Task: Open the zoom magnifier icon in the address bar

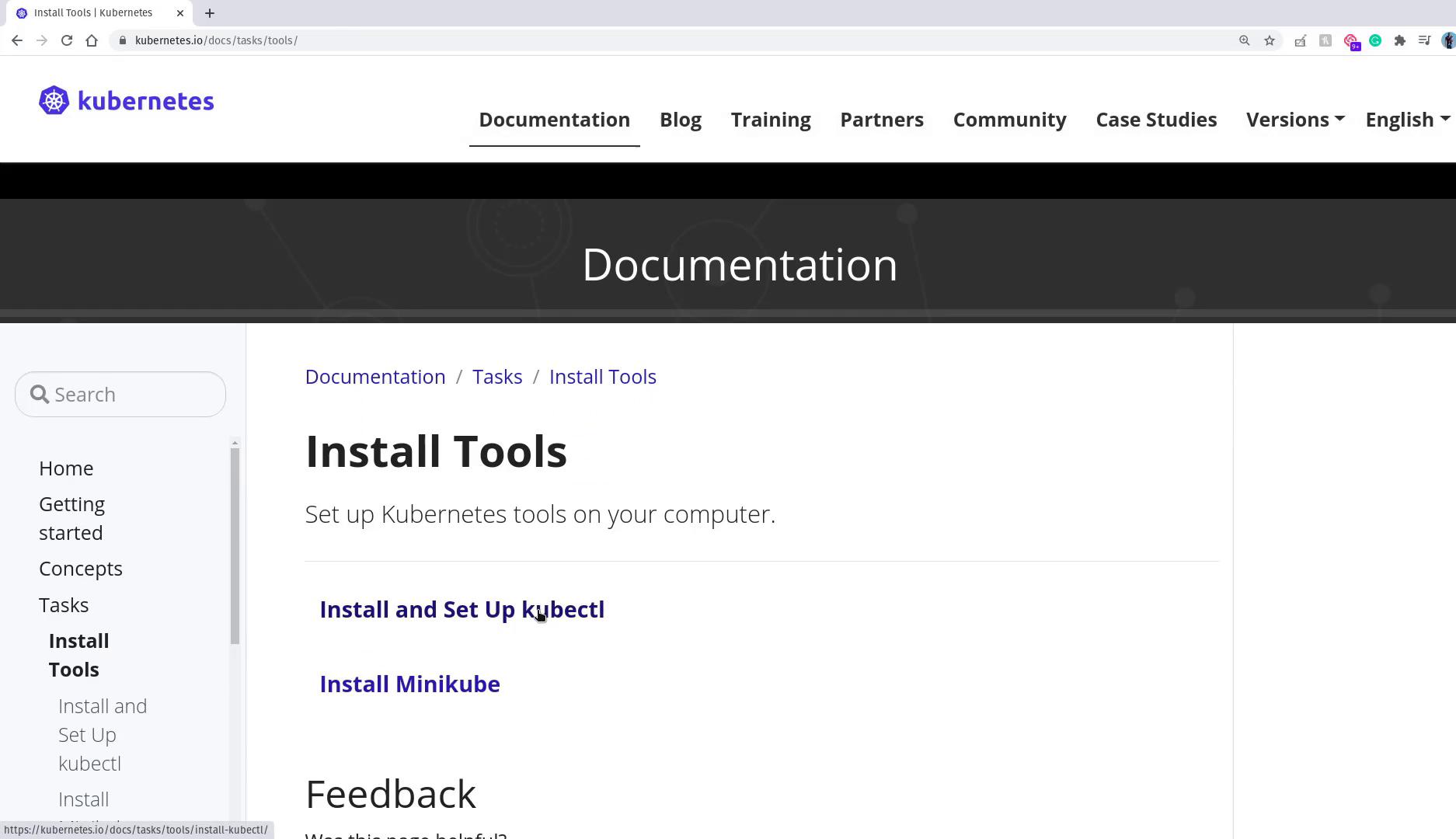Action: point(1245,40)
